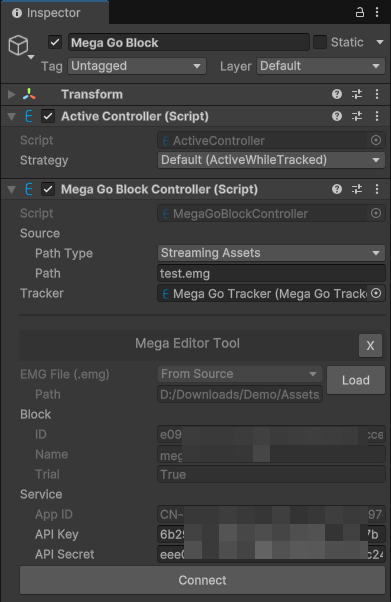
Task: Click the App ID field
Action: 271,514
